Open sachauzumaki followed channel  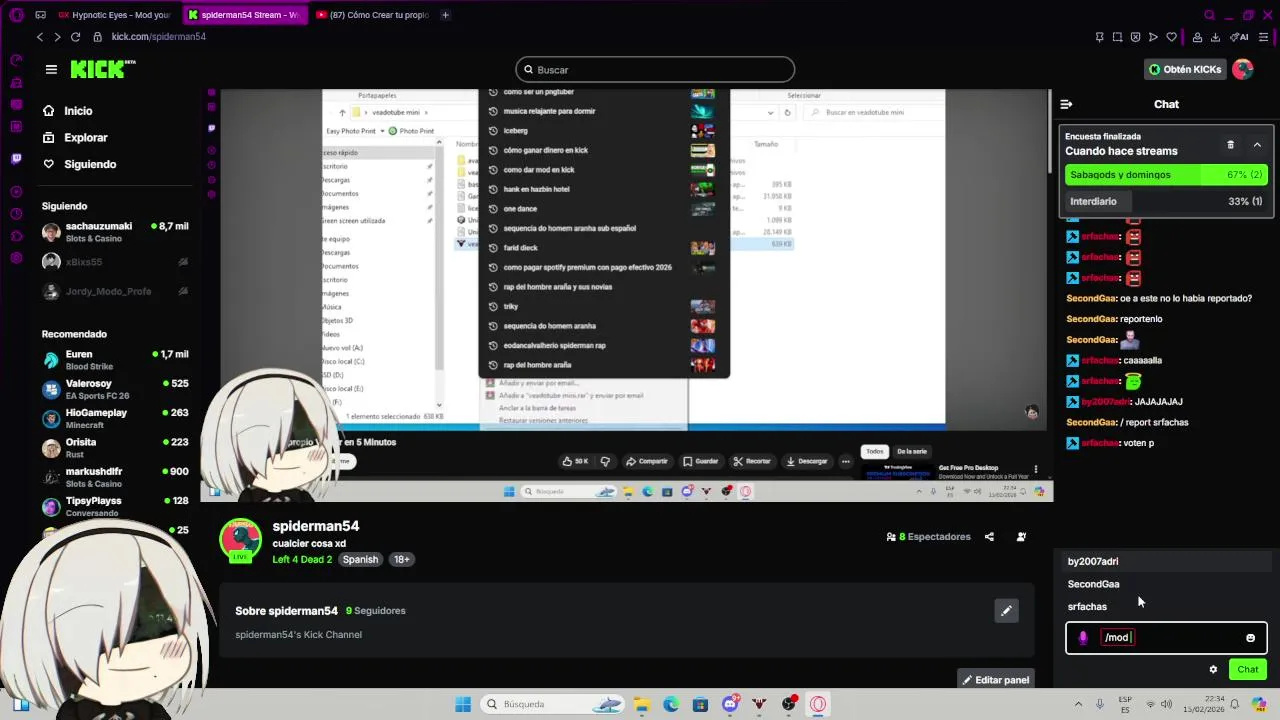pos(115,232)
